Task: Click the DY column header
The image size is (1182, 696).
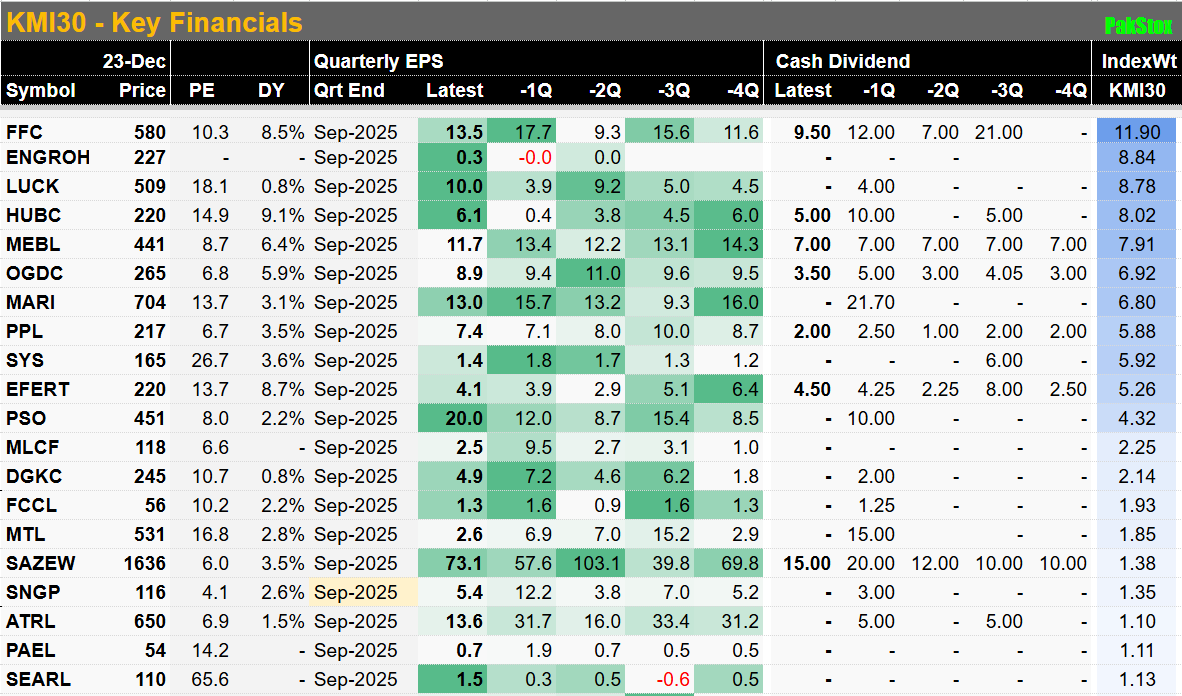Action: [x=271, y=90]
